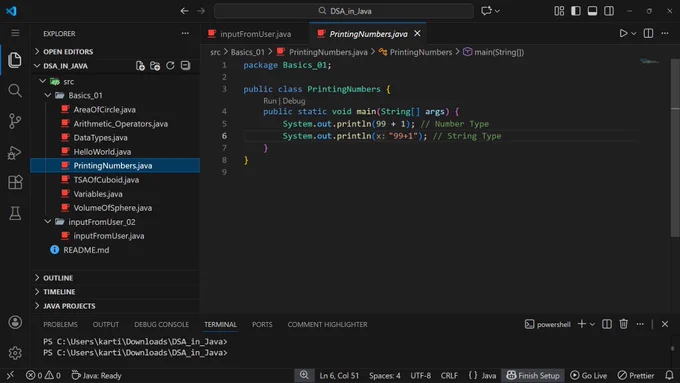Open Copilot chat icon in title bar
The height and width of the screenshot is (383, 680).
pos(486,11)
